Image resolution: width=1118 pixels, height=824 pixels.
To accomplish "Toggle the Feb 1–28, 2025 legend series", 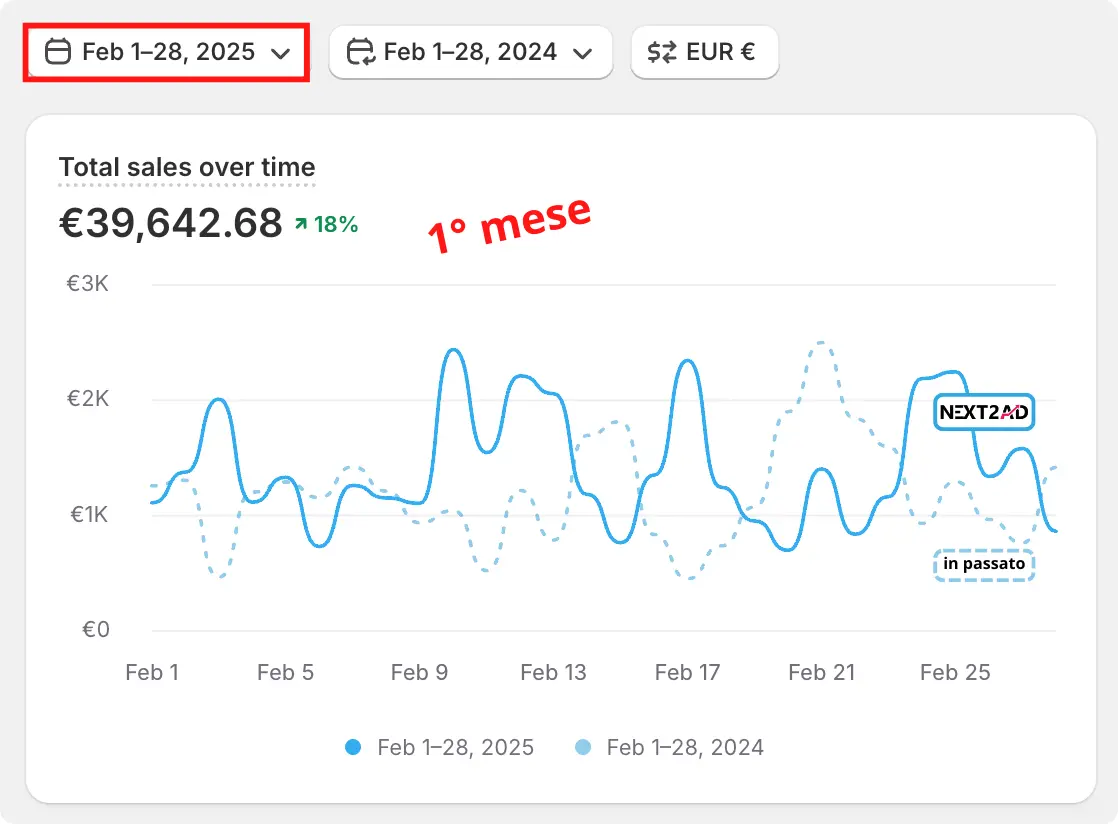I will tap(455, 747).
